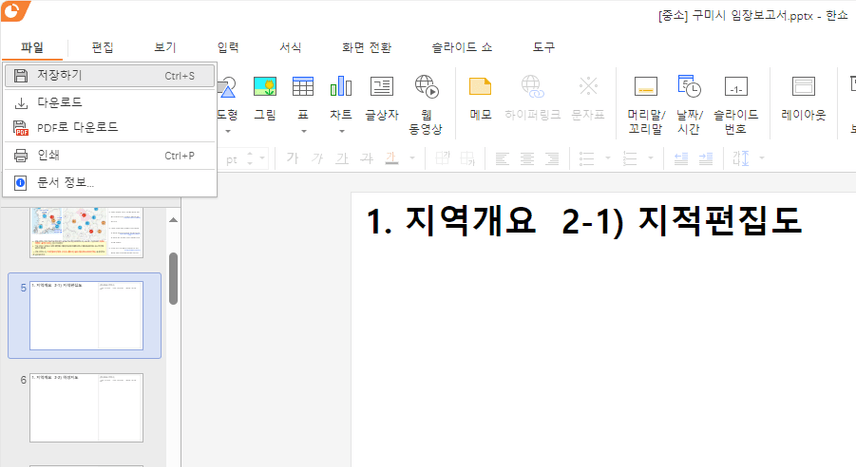Open the 도구 tab
Viewport: 856px width, 467px height.
543,48
